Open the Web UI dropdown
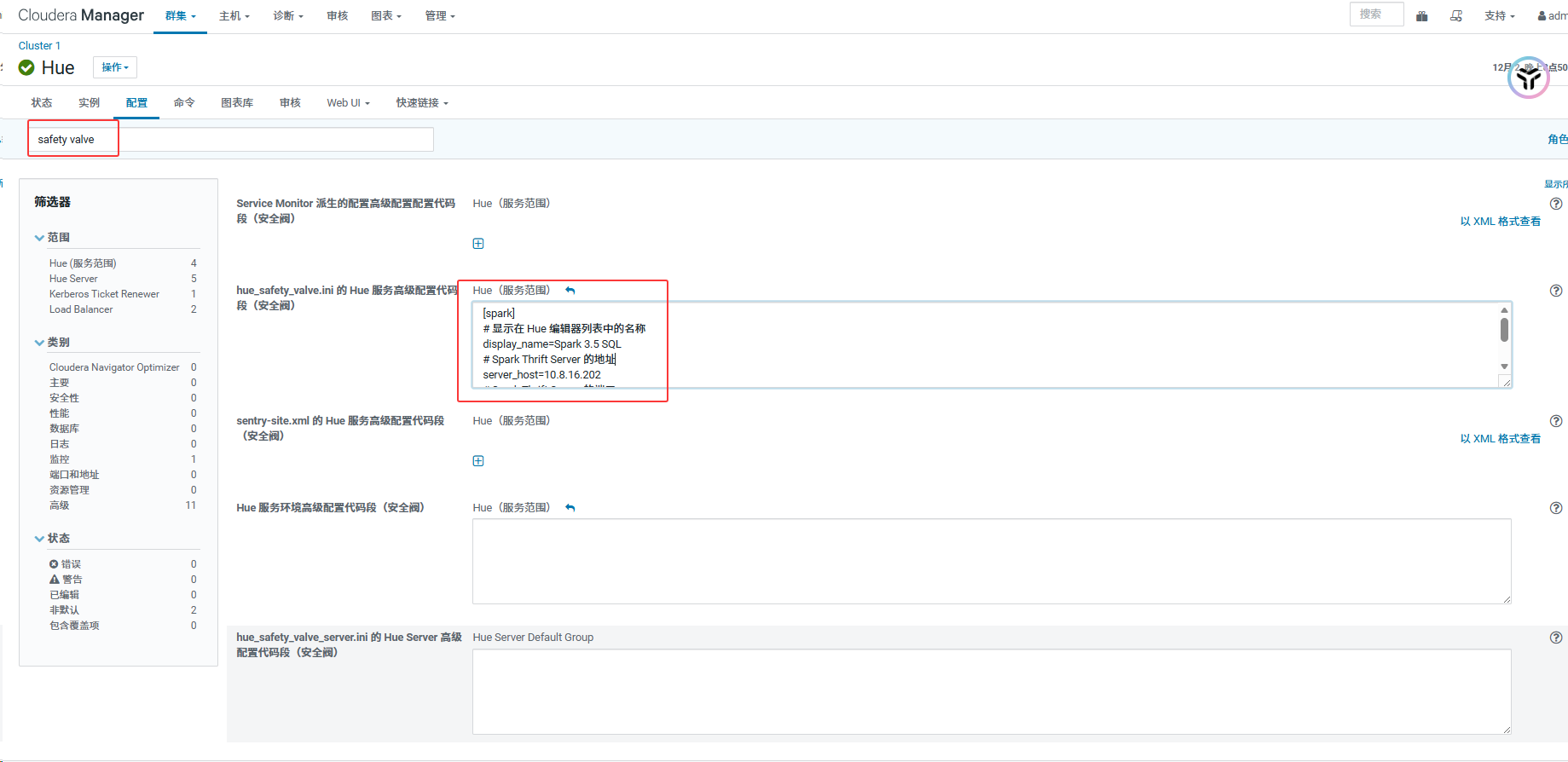 (348, 103)
